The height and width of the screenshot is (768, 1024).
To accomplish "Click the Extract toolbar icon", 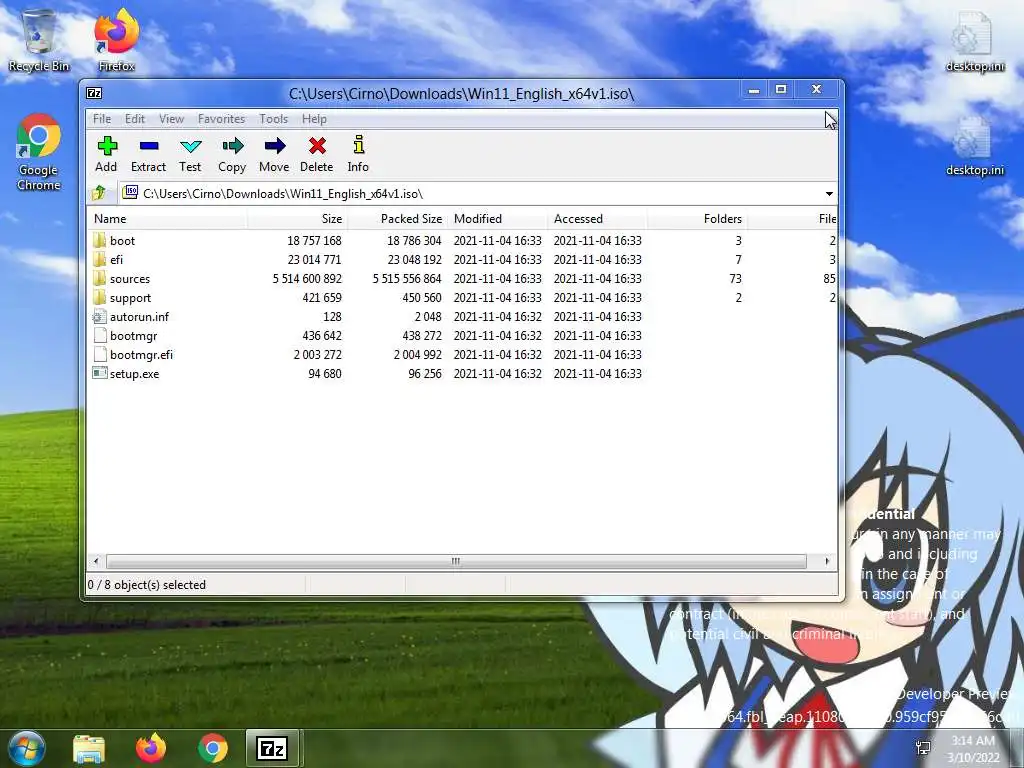I will (149, 146).
